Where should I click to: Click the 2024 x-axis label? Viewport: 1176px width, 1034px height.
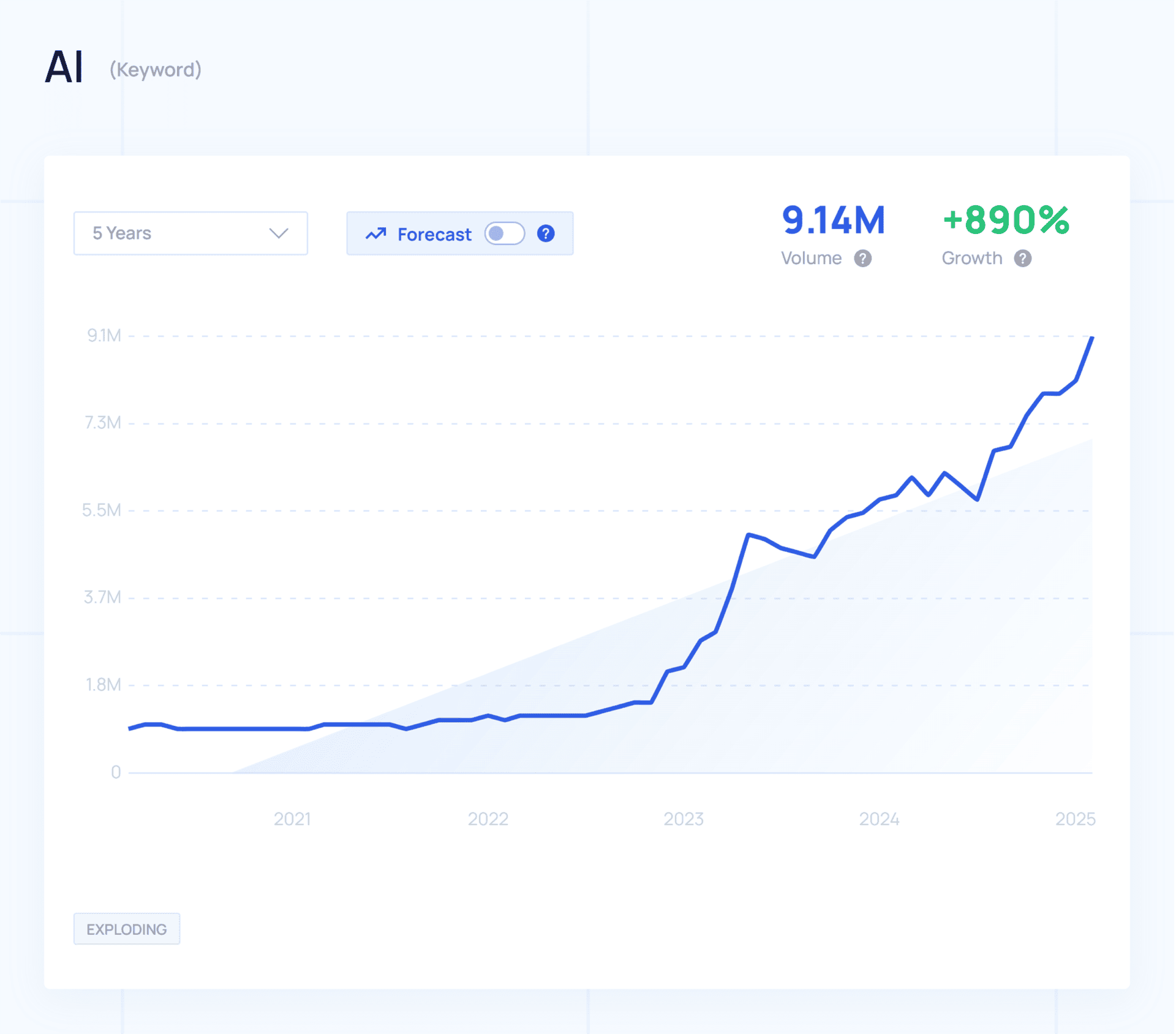coord(879,819)
